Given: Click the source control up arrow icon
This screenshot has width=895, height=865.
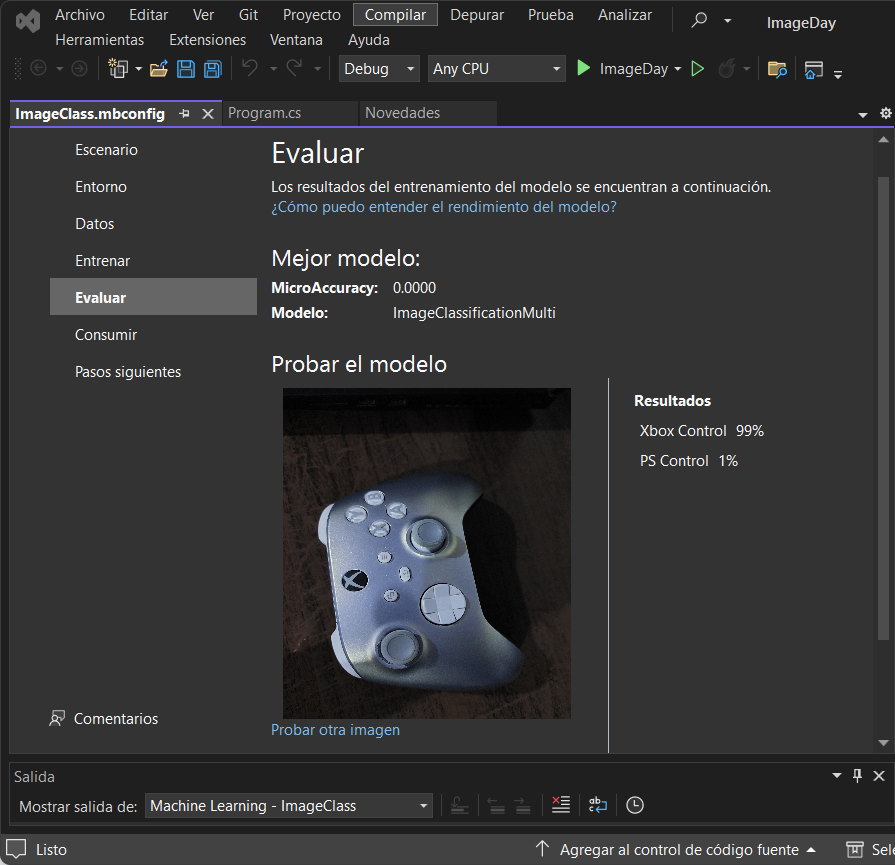Looking at the screenshot, I should 542,848.
